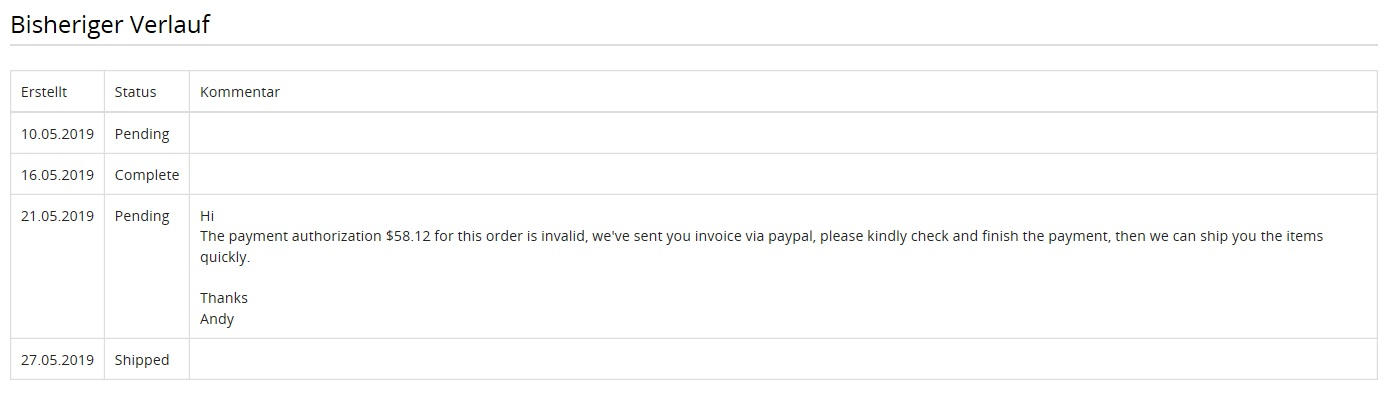This screenshot has width=1390, height=399.
Task: Click the 'Hi' greeting line in comment
Action: pos(207,215)
